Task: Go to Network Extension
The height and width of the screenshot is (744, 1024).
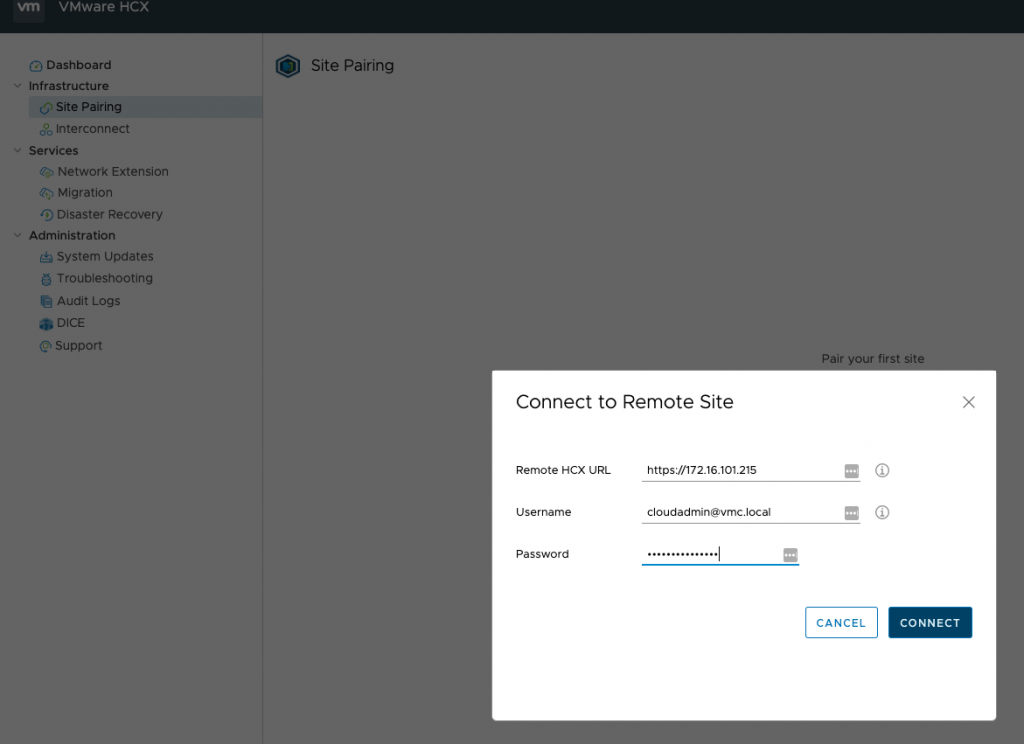Action: 113,172
